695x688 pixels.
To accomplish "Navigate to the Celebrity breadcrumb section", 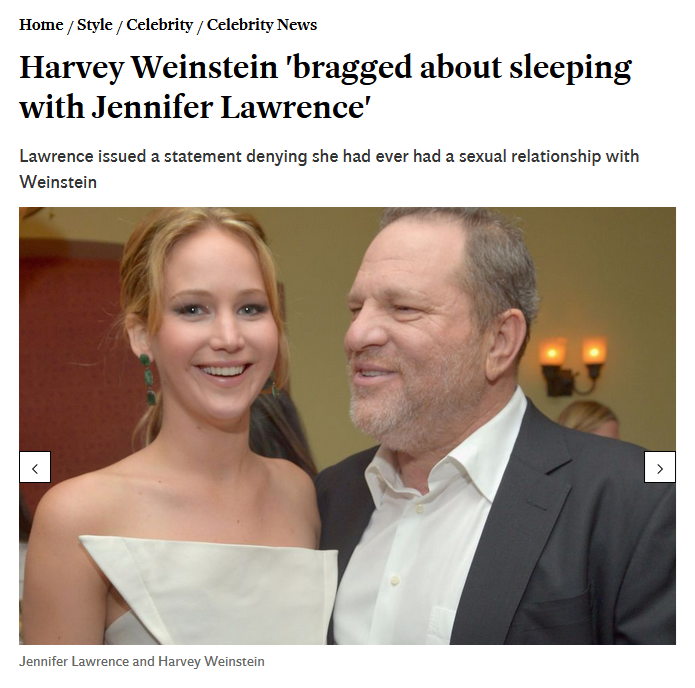I will 160,25.
